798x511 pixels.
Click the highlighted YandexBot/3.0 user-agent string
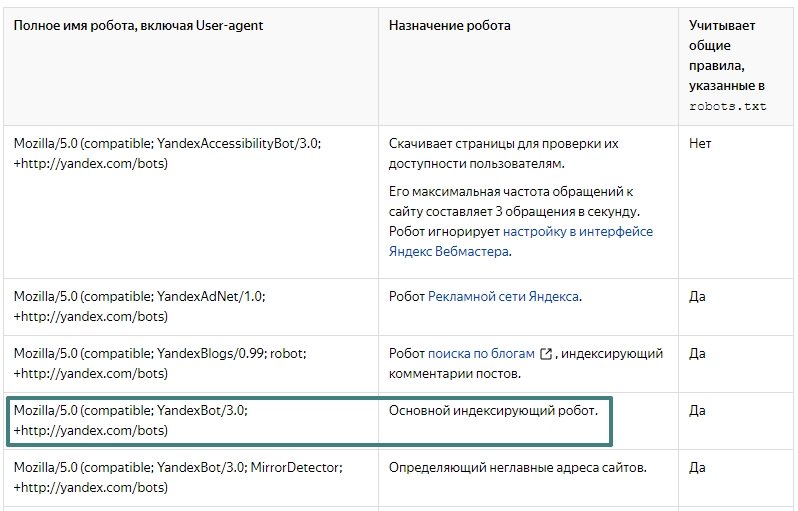tap(130, 420)
